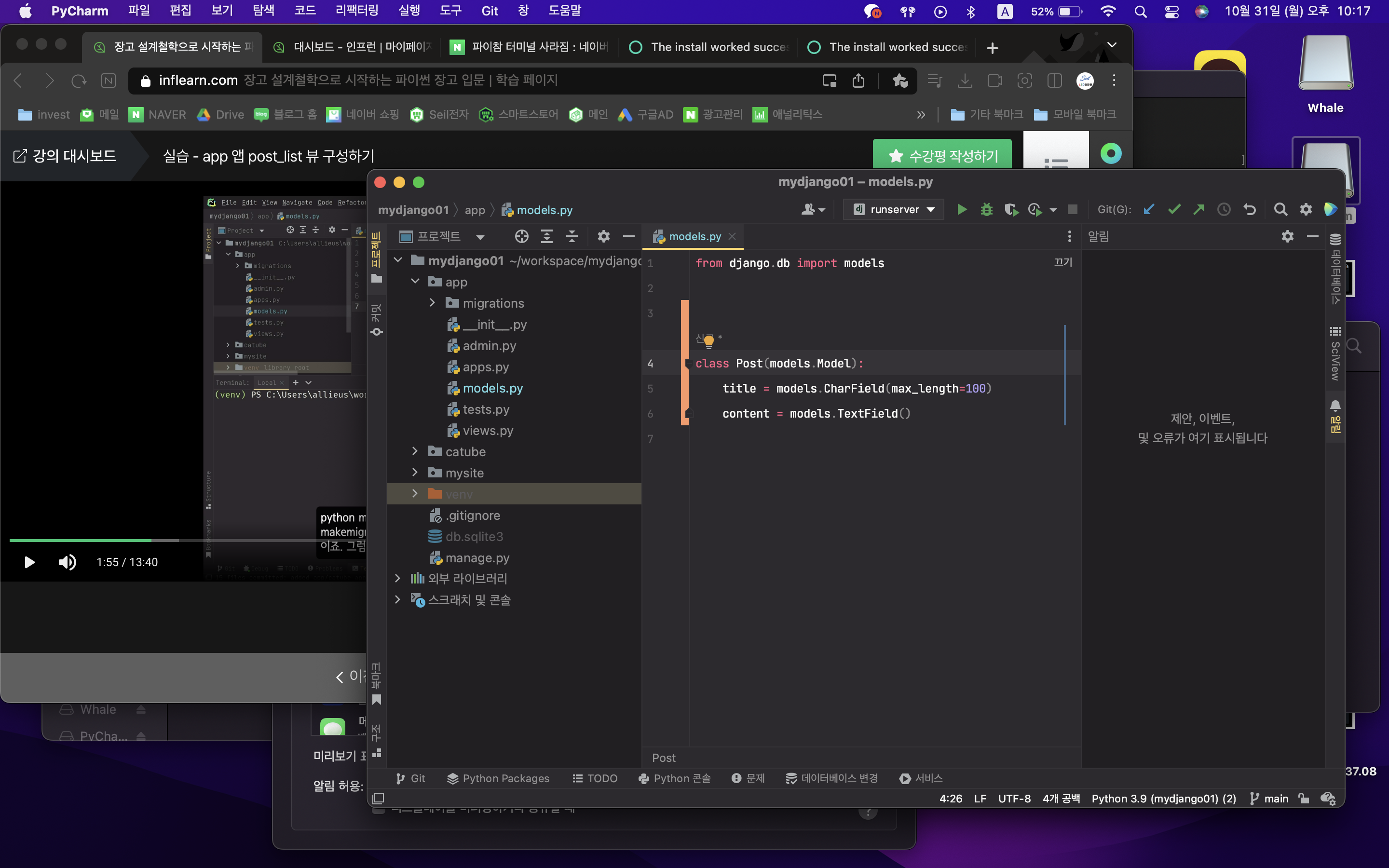Click the main Git branch widget
The image size is (1389, 868).
1269,799
